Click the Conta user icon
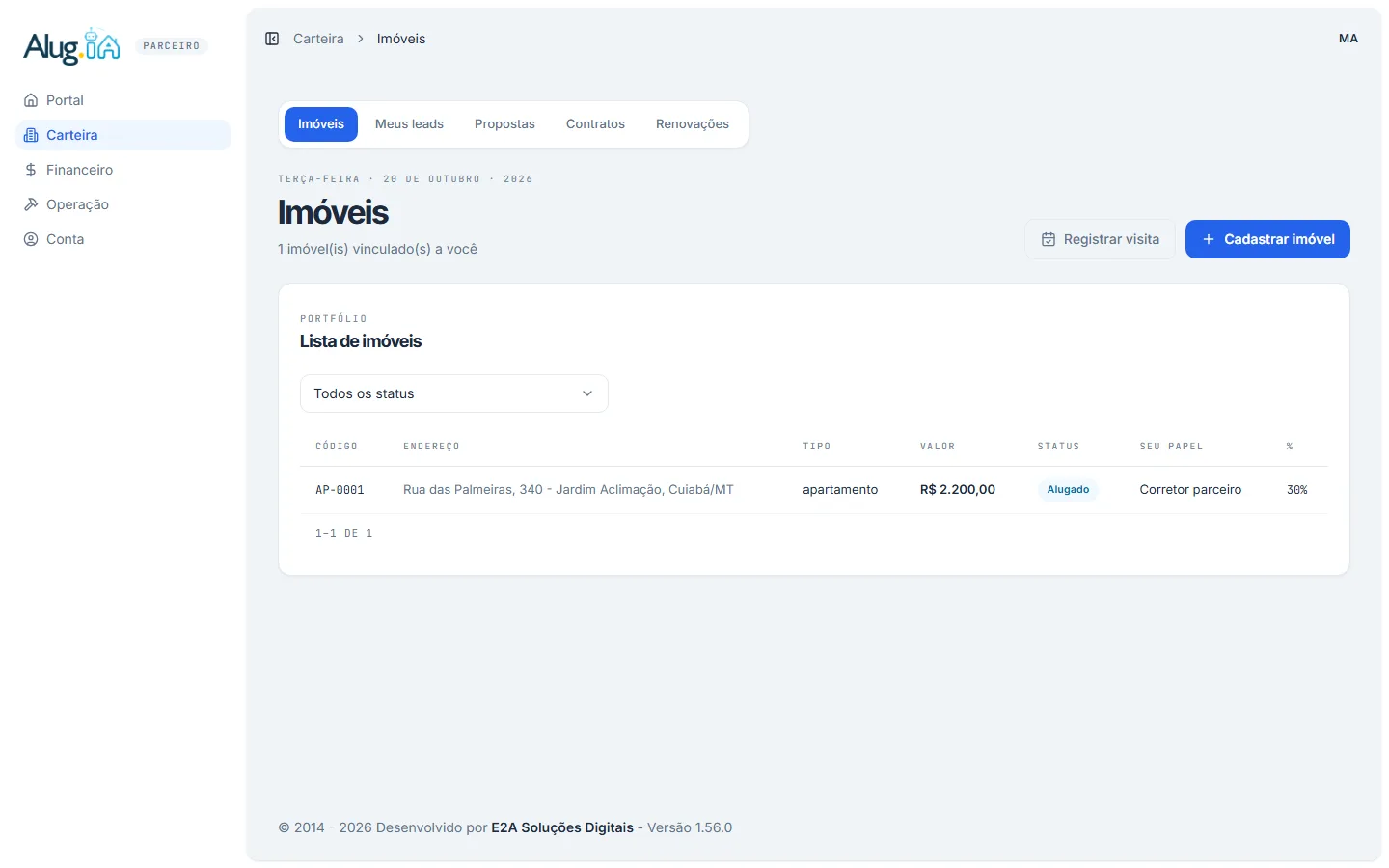 (31, 239)
